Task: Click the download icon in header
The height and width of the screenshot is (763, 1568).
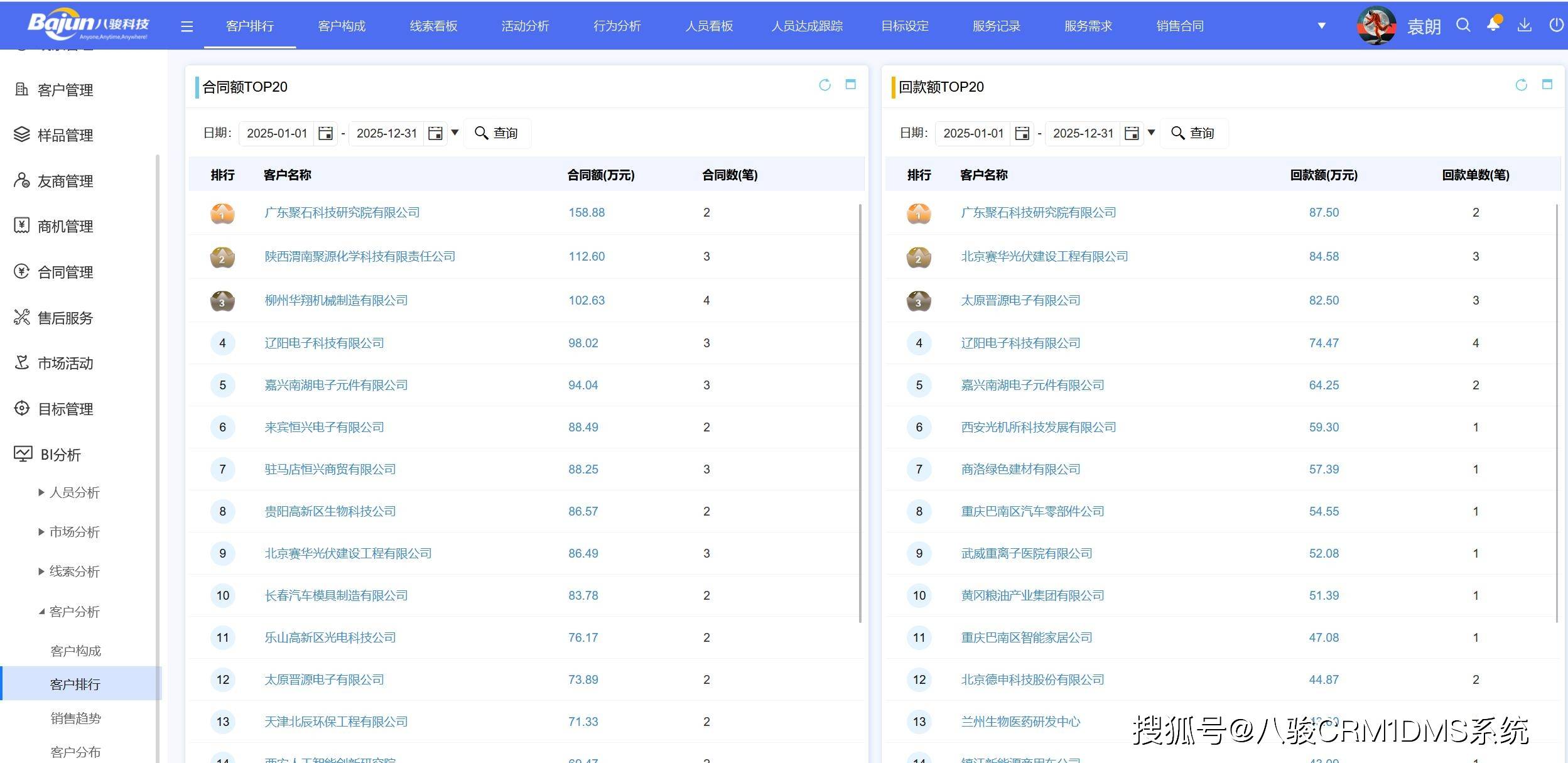Action: 1524,25
